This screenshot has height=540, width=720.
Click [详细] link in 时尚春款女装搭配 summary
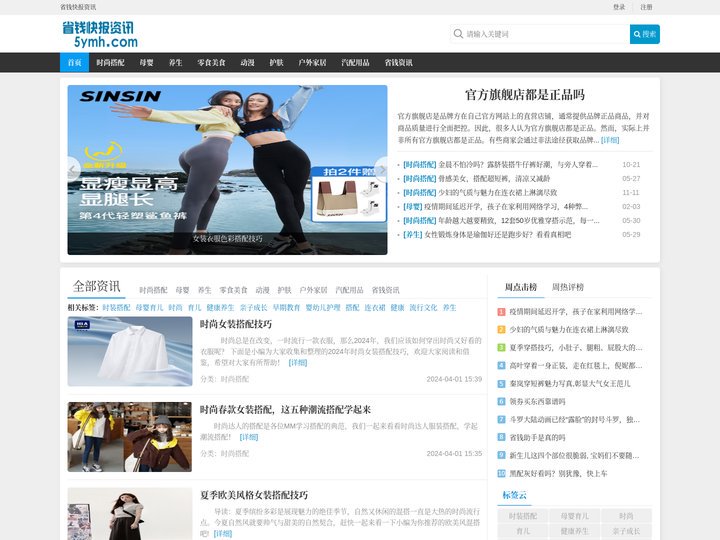(249, 437)
